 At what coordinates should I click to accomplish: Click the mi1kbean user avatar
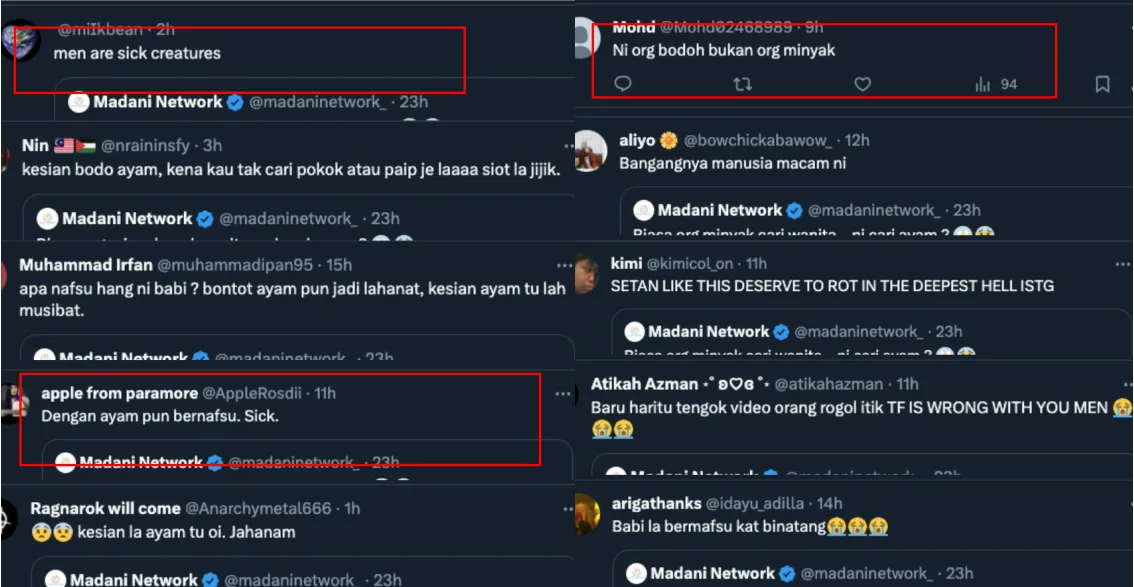tap(20, 42)
